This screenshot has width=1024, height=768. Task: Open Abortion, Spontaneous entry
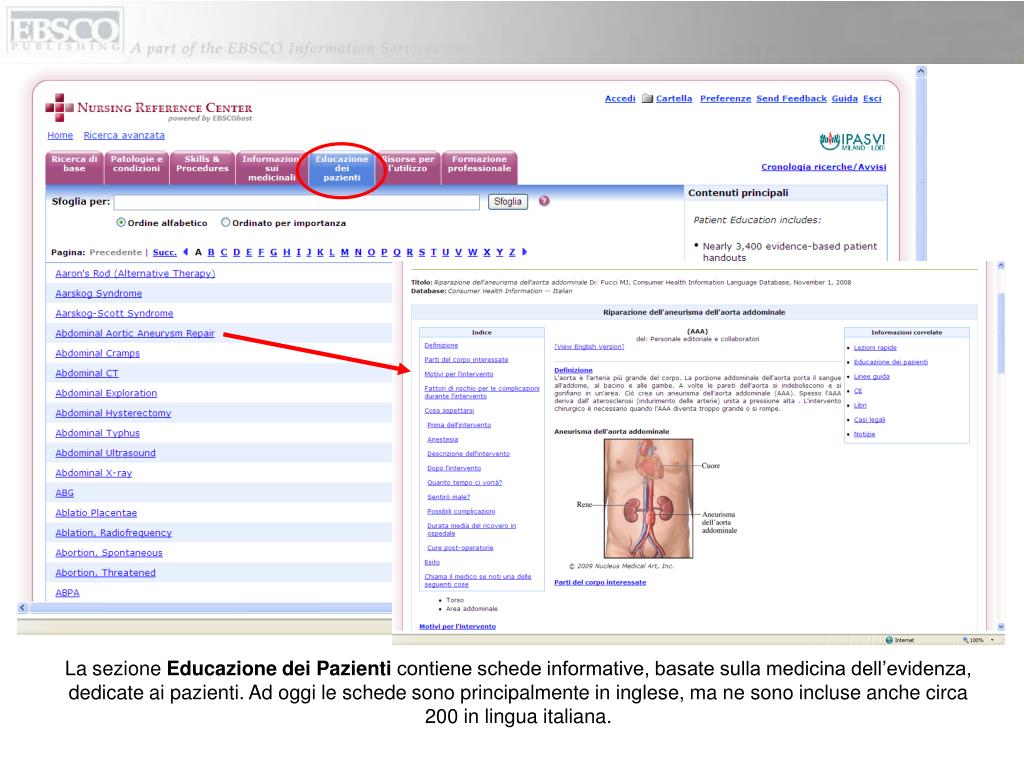(x=109, y=553)
